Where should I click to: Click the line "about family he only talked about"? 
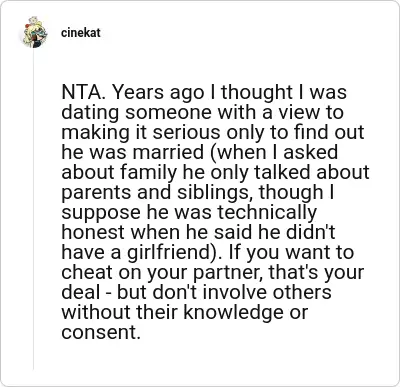[215, 172]
